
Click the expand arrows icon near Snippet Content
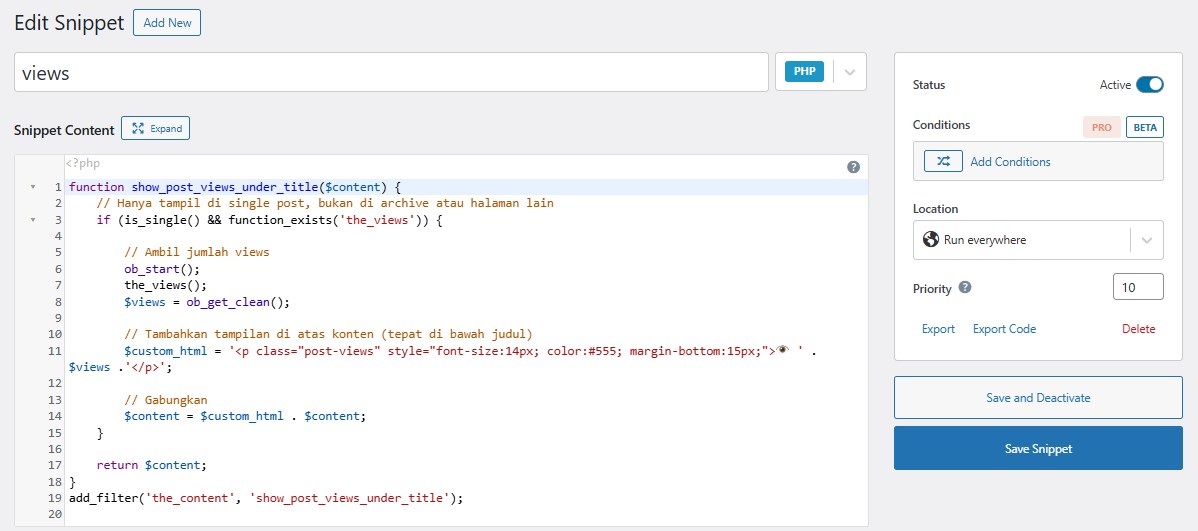tap(138, 128)
